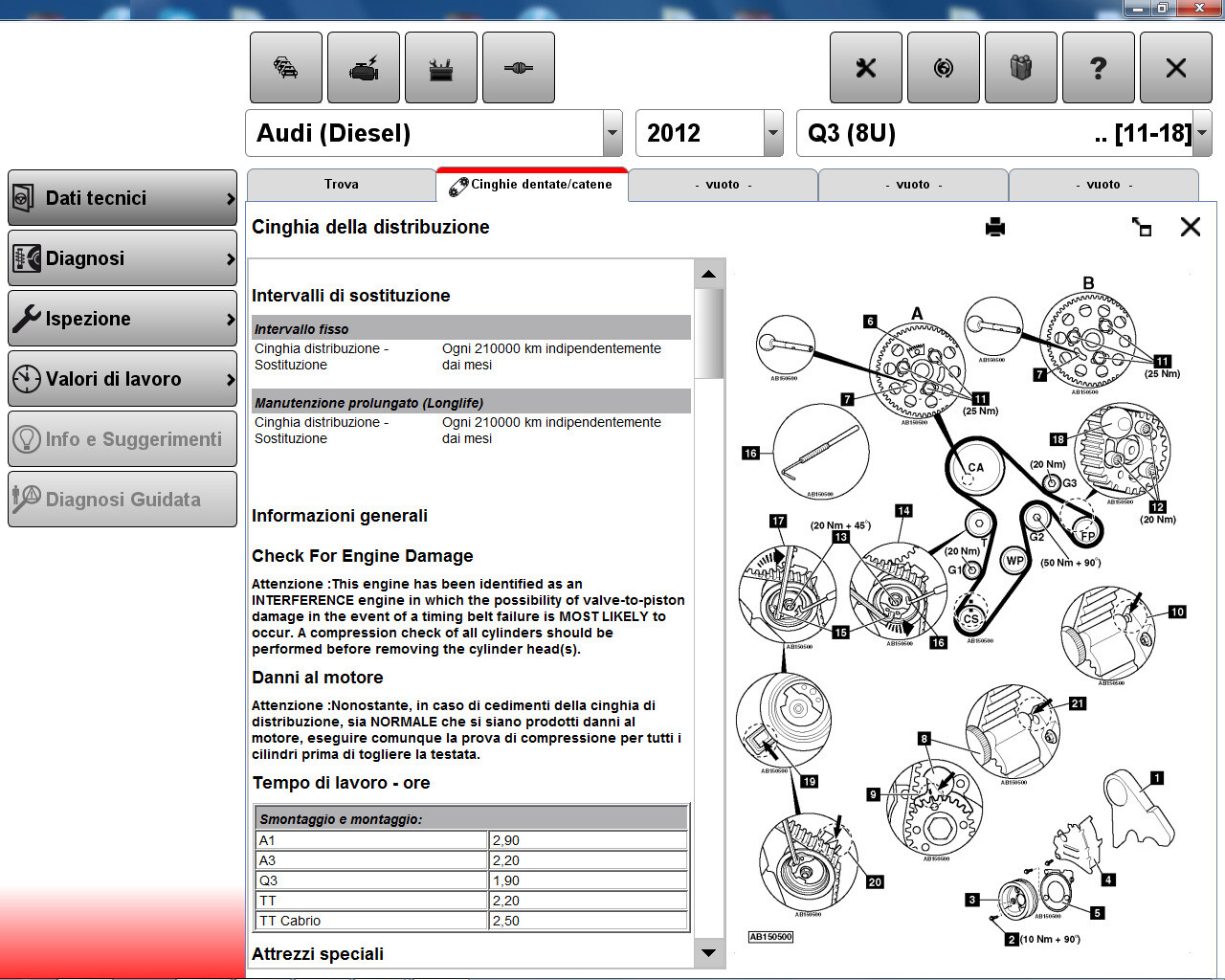The image size is (1225, 980).
Task: Expand the diagram panel view
Action: [1142, 227]
